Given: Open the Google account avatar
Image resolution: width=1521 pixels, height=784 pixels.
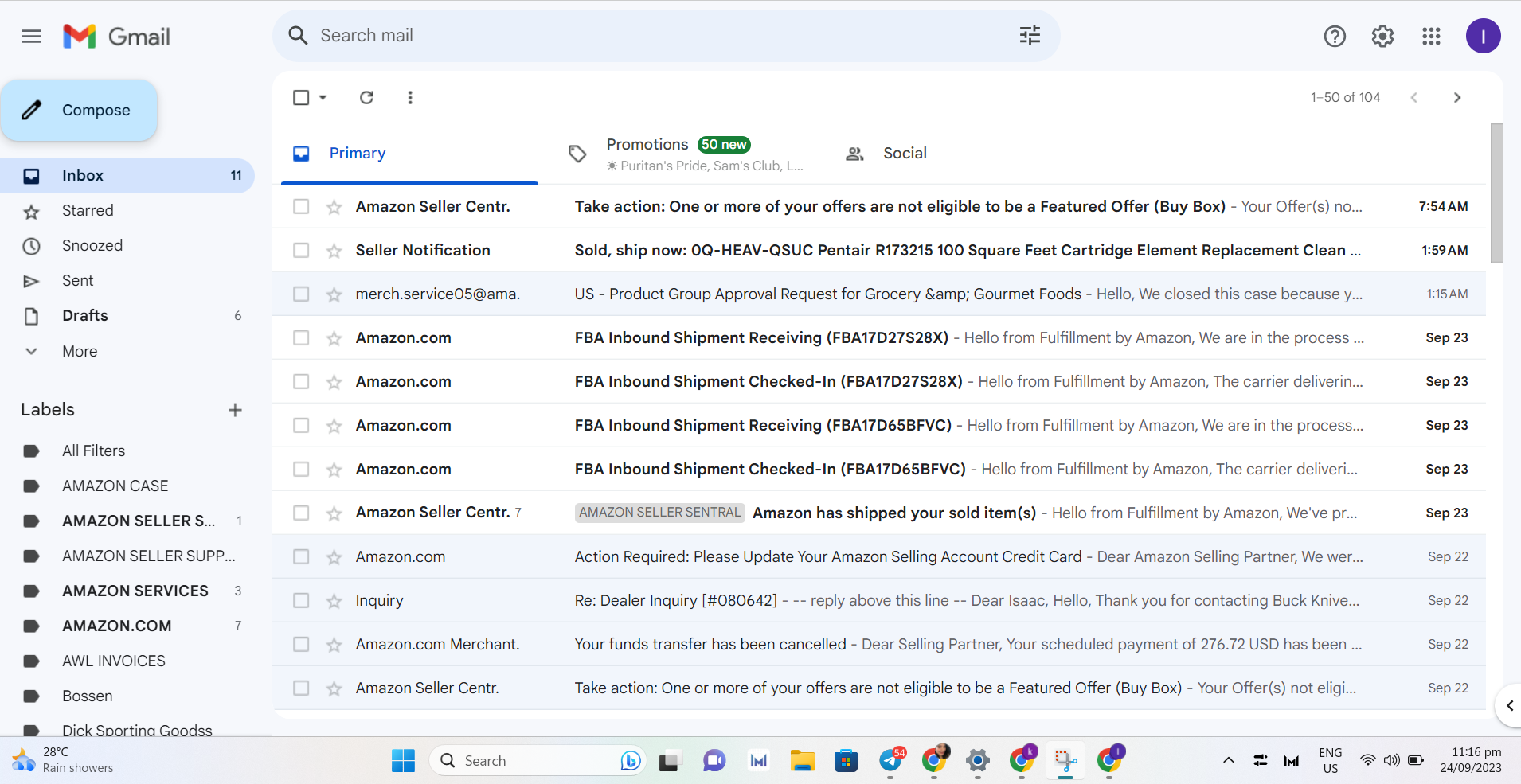Looking at the screenshot, I should coord(1483,37).
